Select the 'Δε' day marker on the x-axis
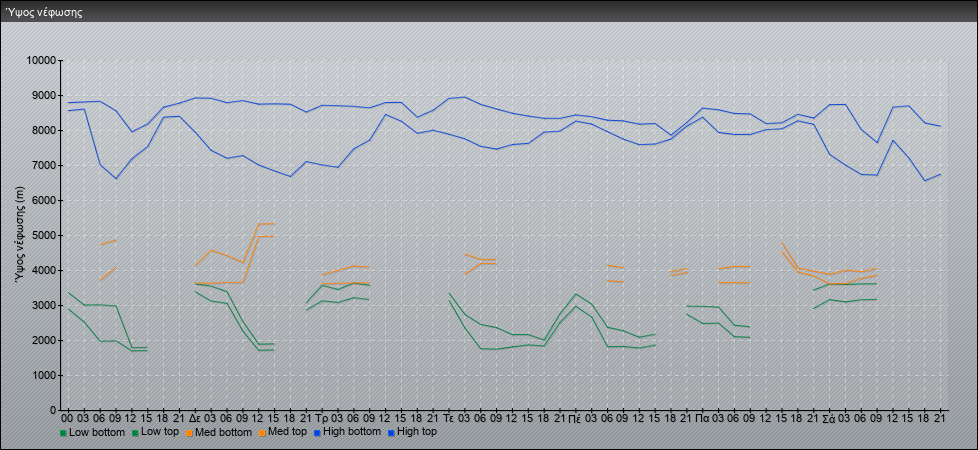This screenshot has width=978, height=450. (x=195, y=418)
